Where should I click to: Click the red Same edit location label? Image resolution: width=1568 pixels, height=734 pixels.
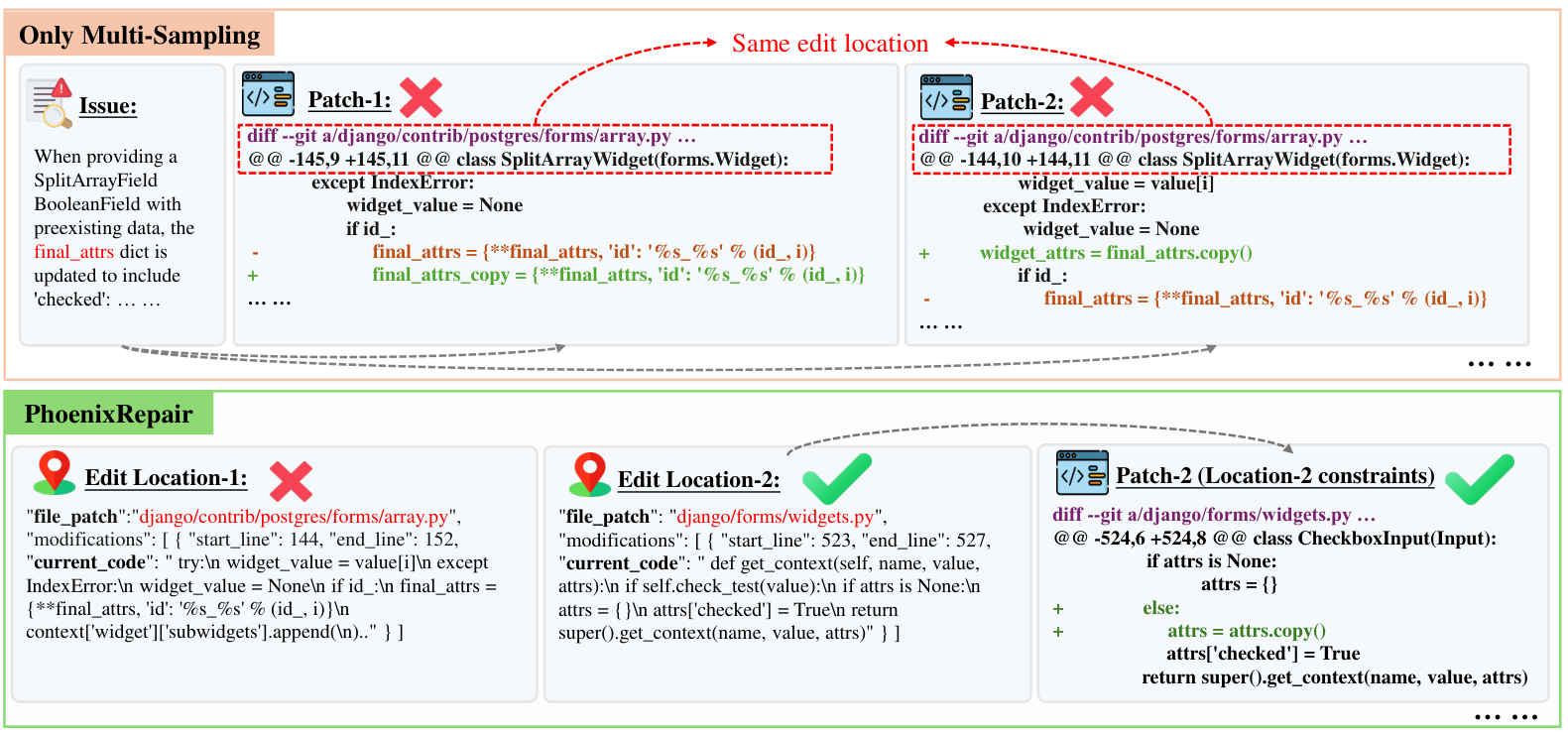(830, 44)
